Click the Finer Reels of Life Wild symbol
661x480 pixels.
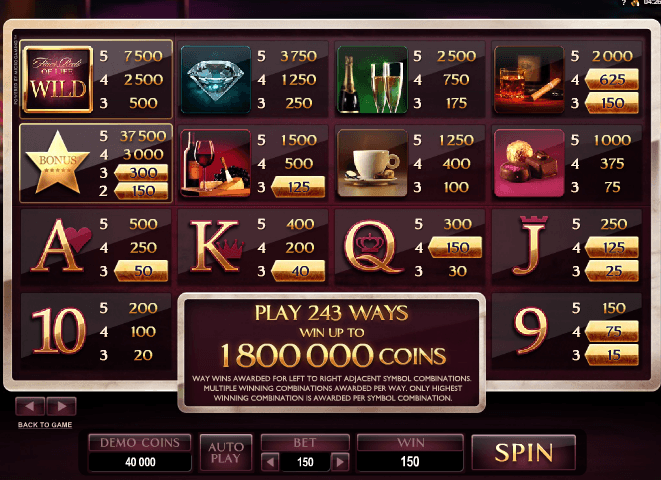(58, 80)
